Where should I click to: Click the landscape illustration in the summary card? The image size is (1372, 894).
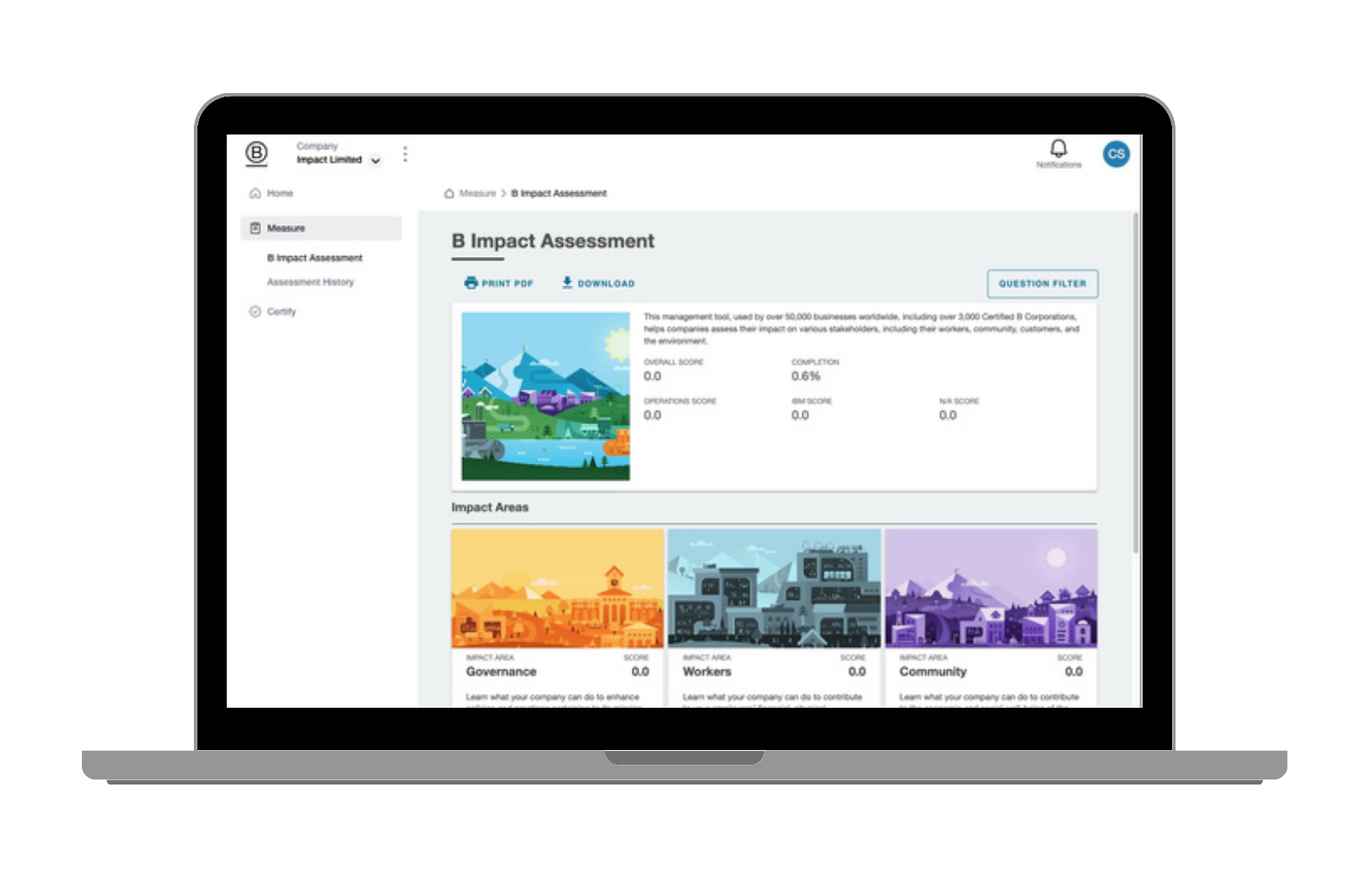pos(546,397)
